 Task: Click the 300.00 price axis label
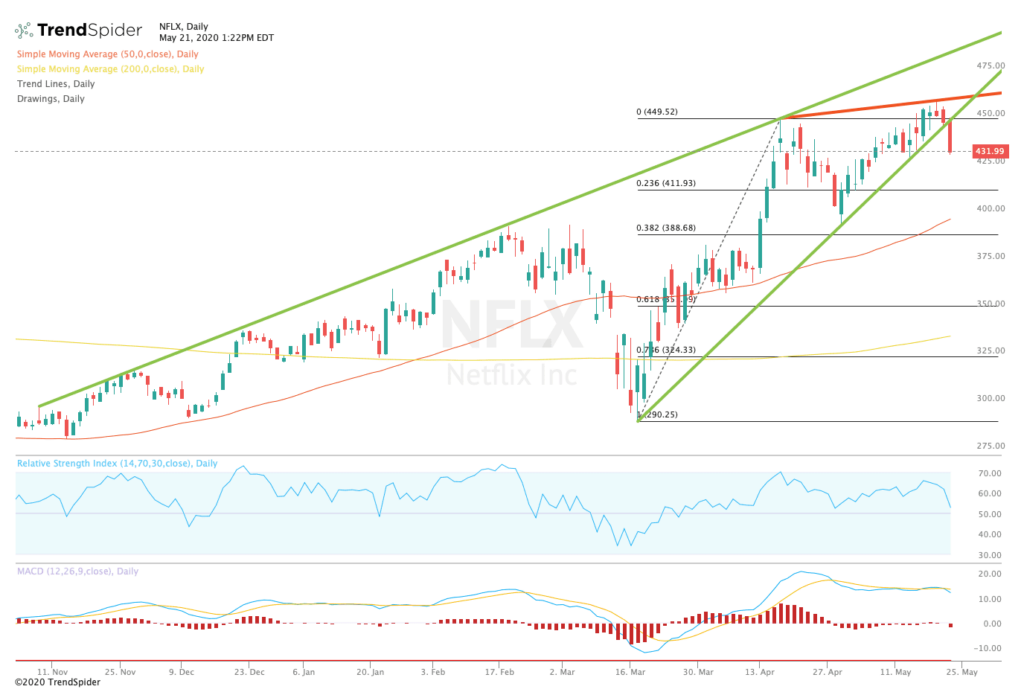(x=991, y=398)
